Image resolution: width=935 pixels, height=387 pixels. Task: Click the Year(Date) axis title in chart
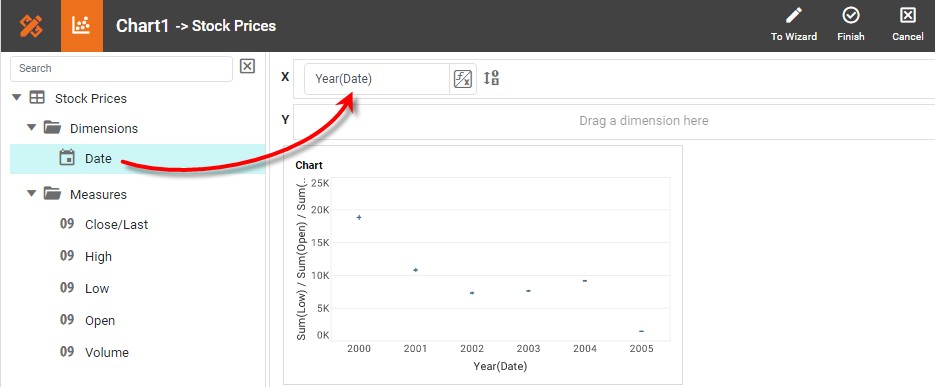[x=500, y=366]
